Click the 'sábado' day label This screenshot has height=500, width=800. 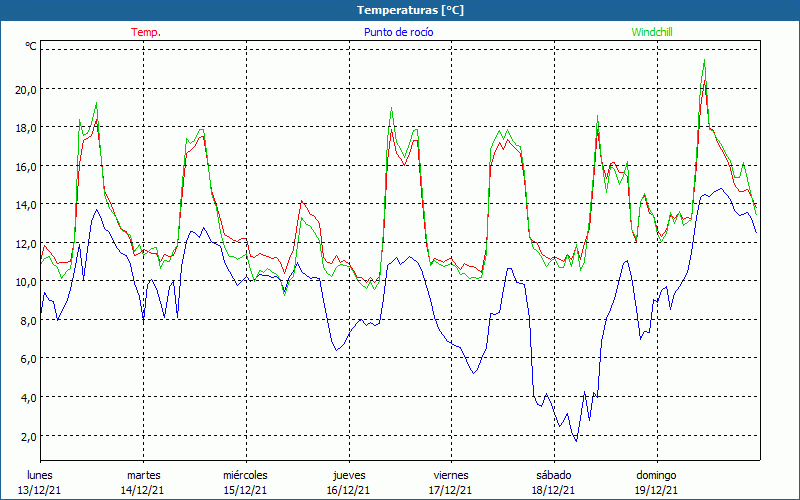coord(554,475)
